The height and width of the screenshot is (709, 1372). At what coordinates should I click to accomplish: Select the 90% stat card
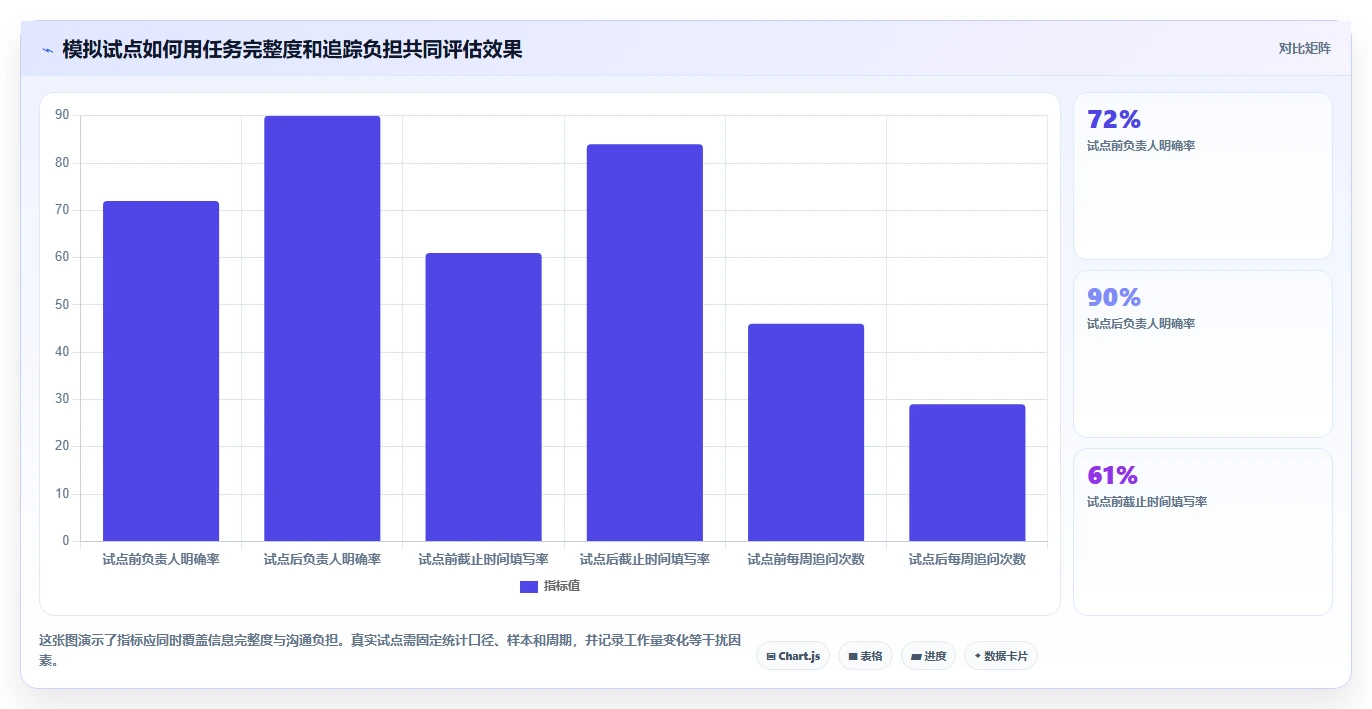(1203, 354)
